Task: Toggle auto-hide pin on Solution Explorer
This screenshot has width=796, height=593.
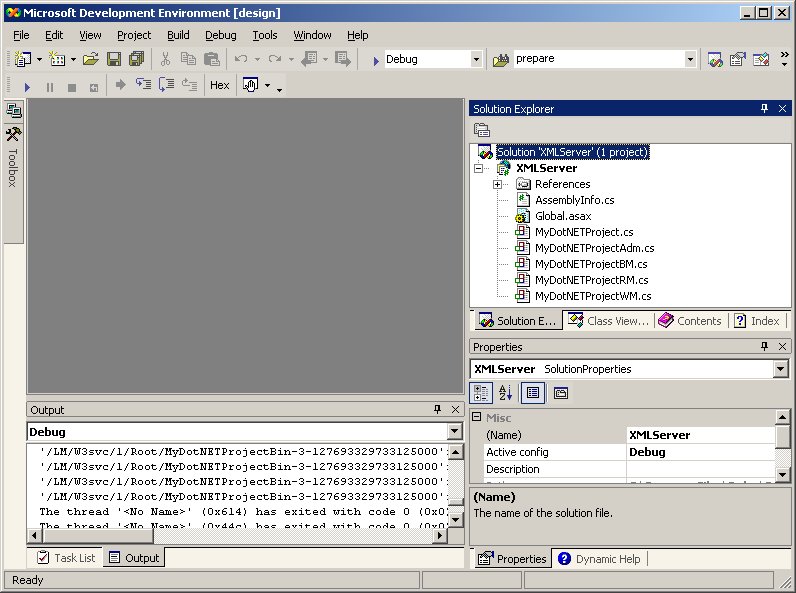Action: coord(764,108)
